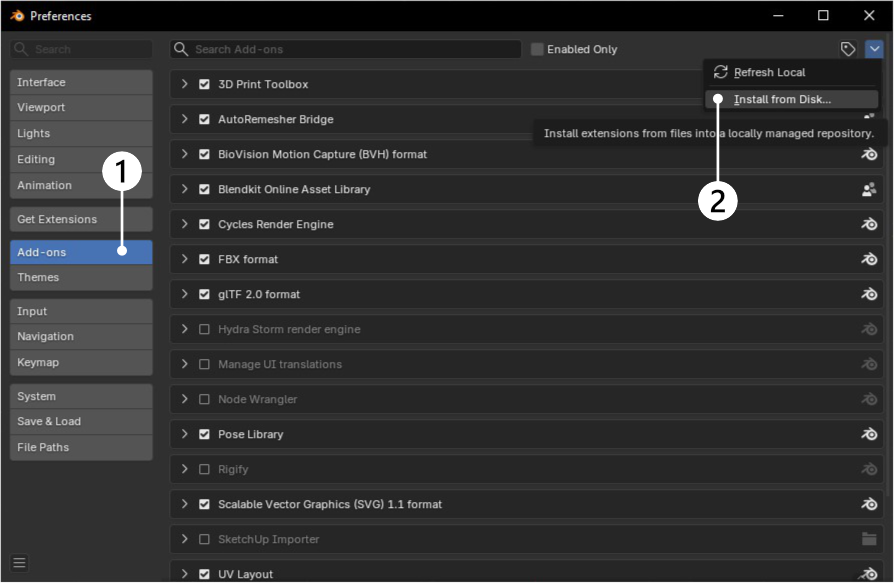This screenshot has height=583, width=894.
Task: Open the Interface preferences section
Action: (x=81, y=82)
